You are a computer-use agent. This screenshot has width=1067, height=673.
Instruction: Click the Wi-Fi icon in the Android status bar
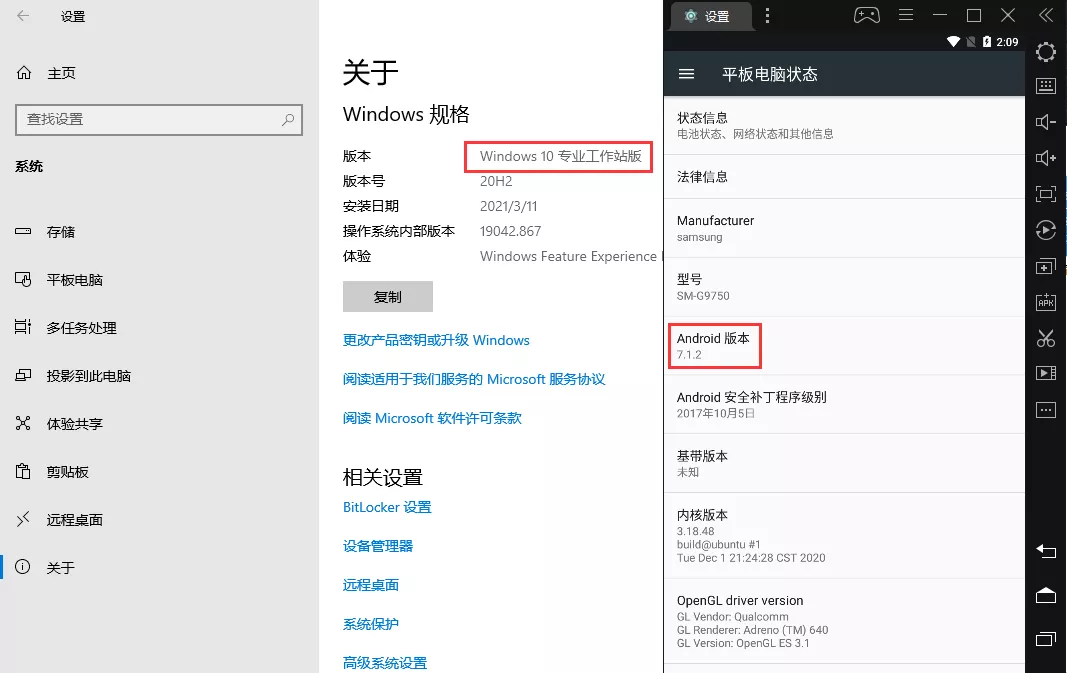coord(953,42)
